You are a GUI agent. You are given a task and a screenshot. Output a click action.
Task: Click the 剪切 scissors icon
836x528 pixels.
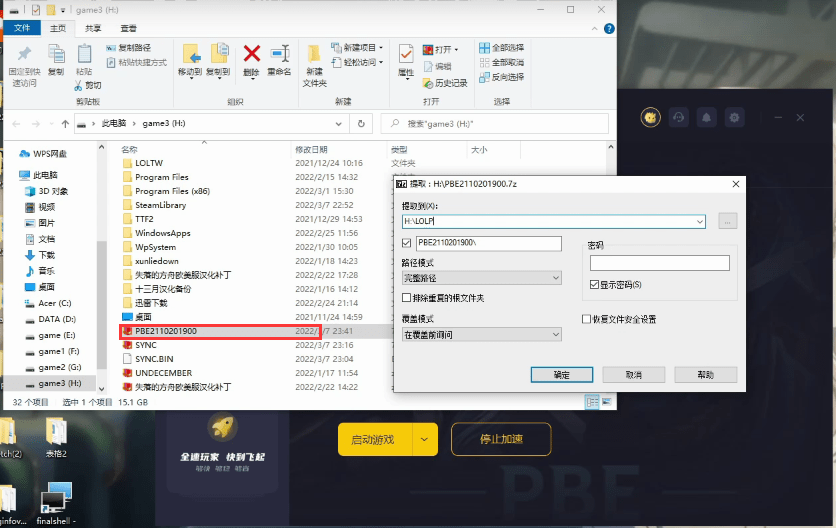pyautogui.click(x=78, y=85)
